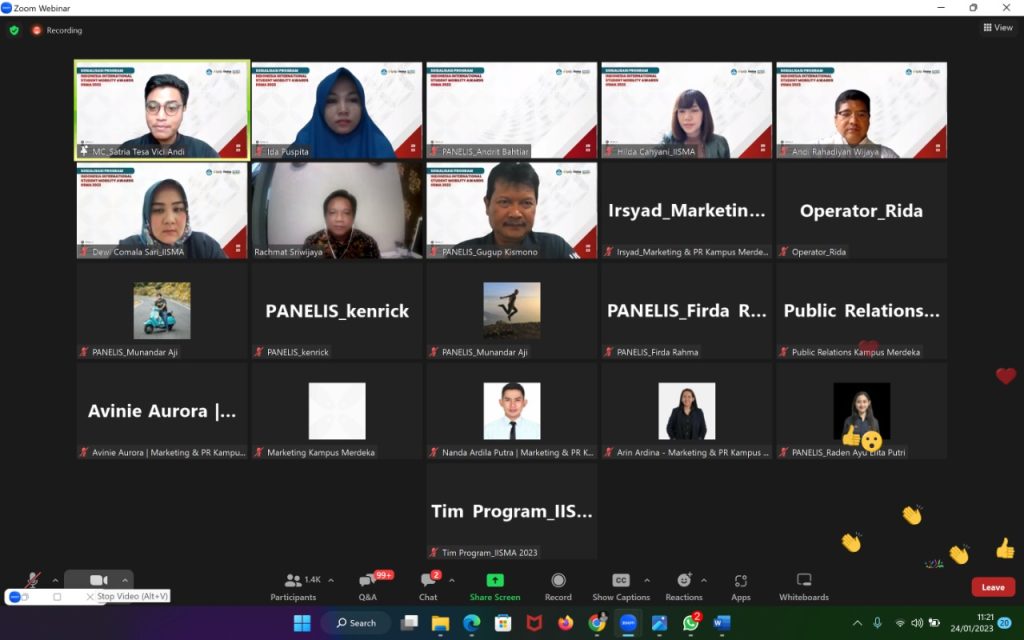Launch Firefox from the taskbar

[566, 623]
